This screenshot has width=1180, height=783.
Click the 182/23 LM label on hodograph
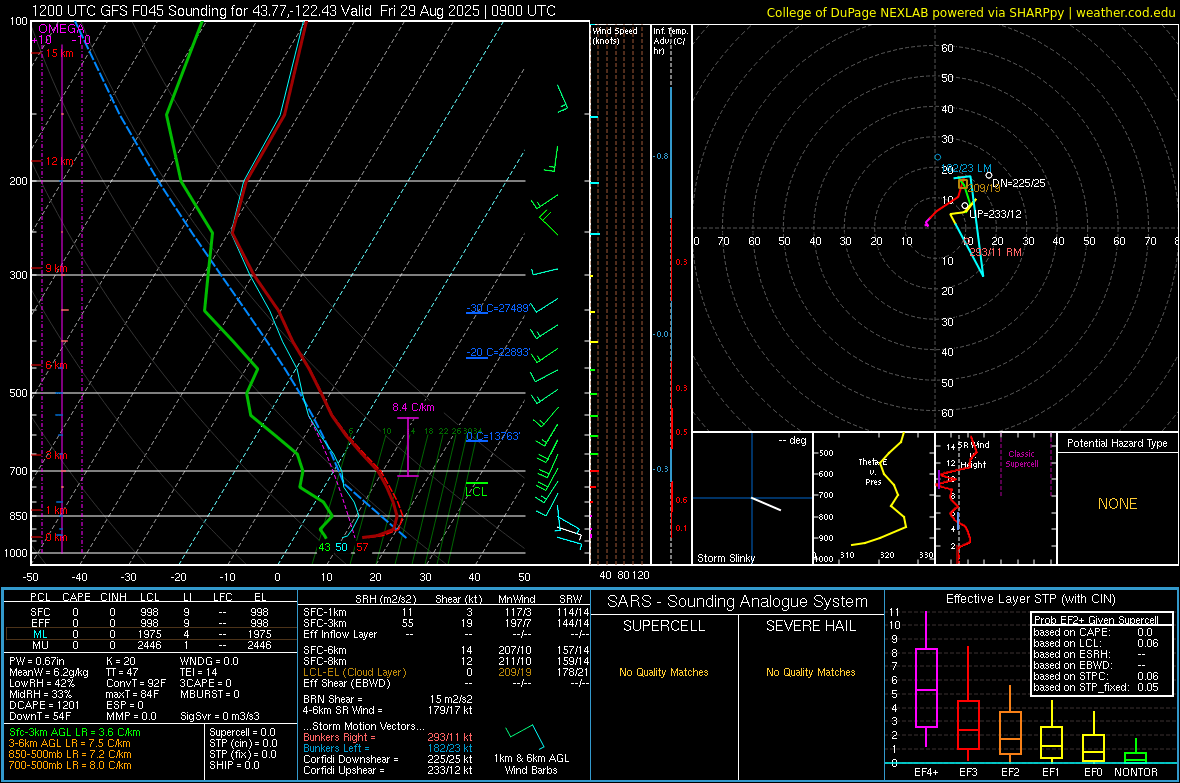coord(967,169)
